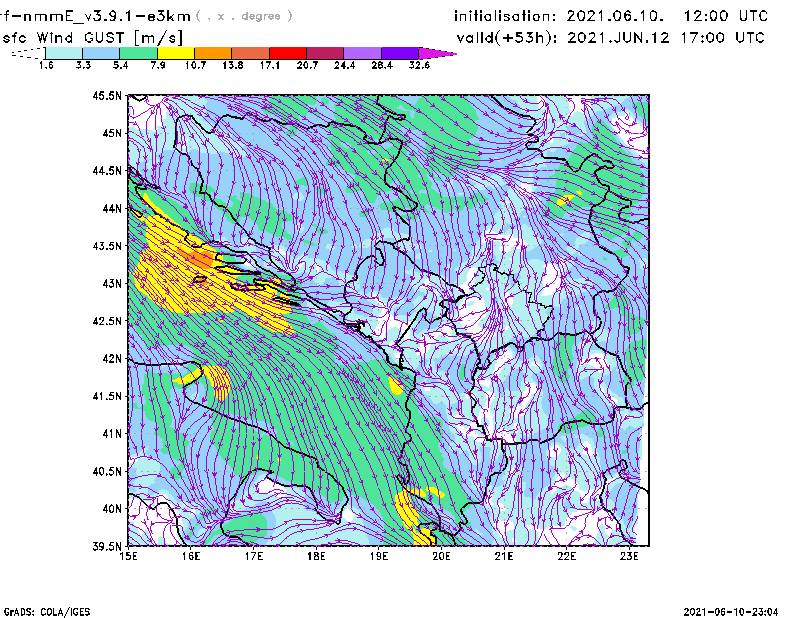This screenshot has height=618, width=800.
Task: Select the salmon legend color swatch
Action: point(251,53)
